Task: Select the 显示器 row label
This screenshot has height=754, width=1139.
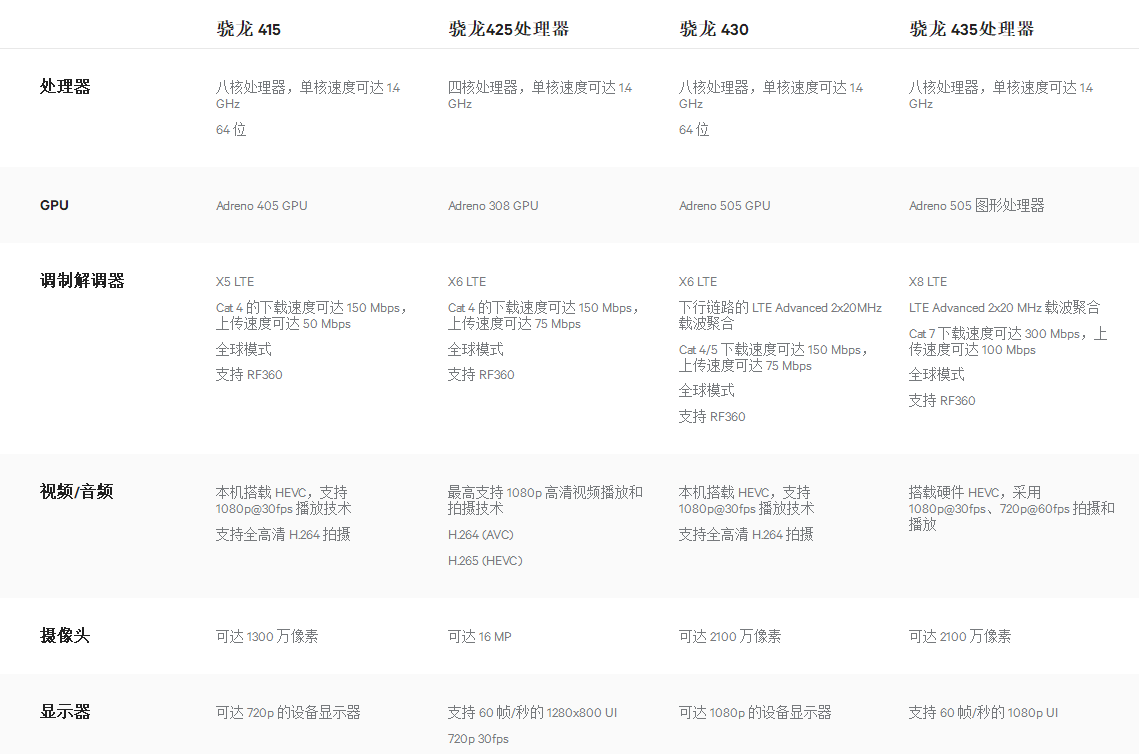Action: tap(65, 712)
